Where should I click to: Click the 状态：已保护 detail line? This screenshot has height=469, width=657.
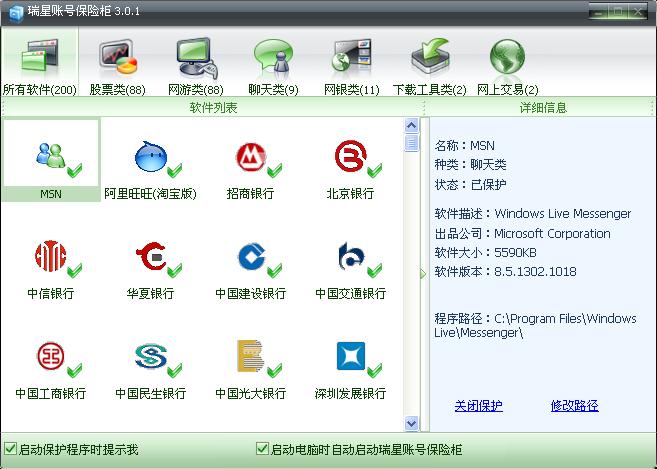tap(470, 184)
